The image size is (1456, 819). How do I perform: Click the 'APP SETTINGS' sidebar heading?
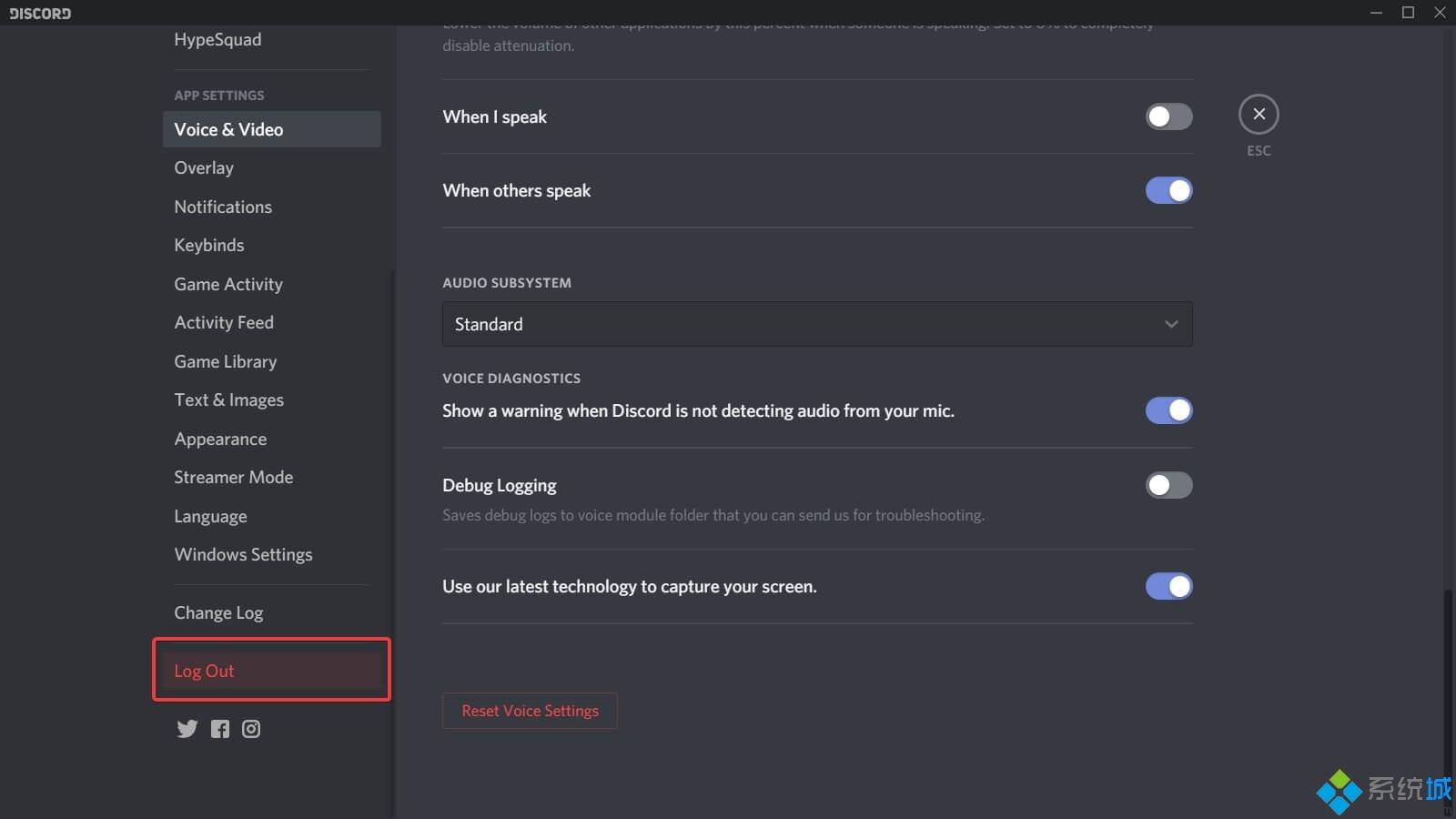(x=219, y=96)
